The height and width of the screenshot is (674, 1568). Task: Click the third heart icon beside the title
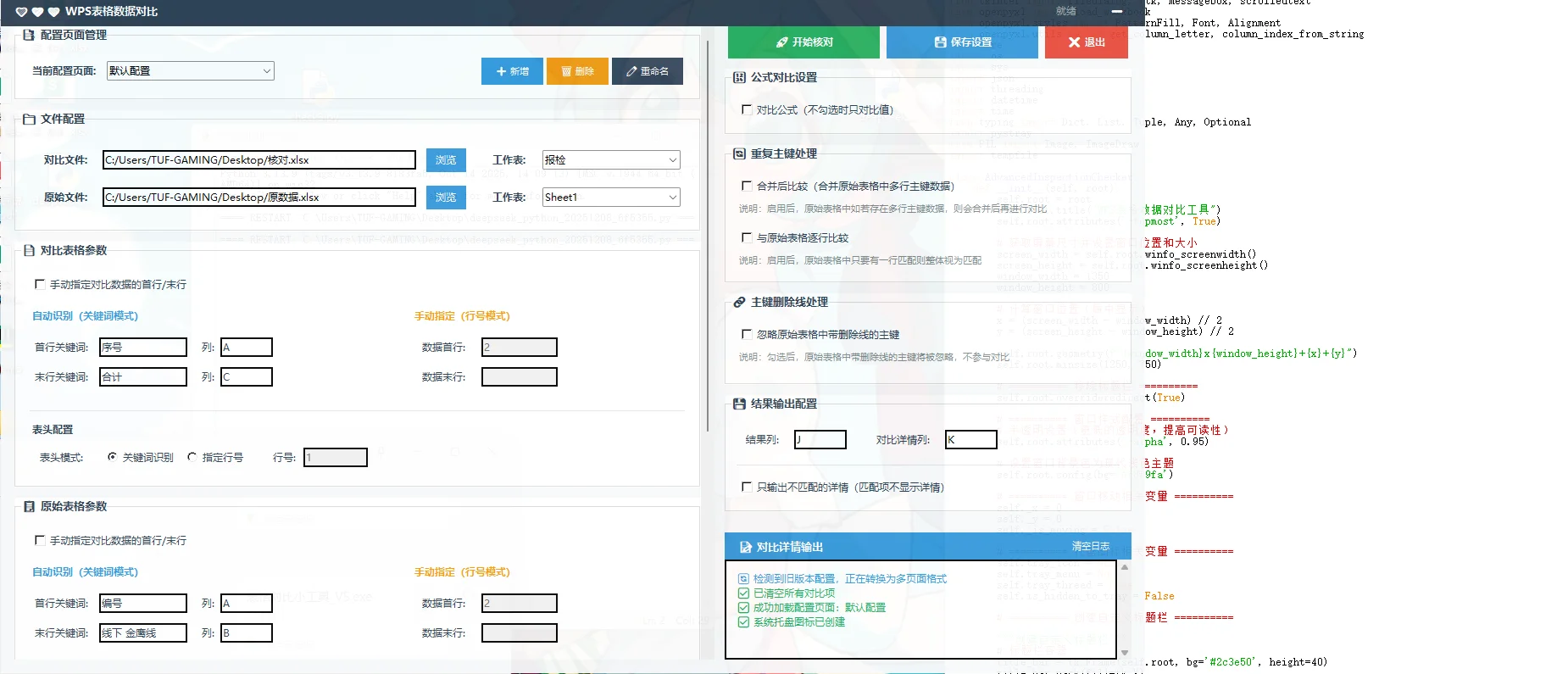pos(53,12)
